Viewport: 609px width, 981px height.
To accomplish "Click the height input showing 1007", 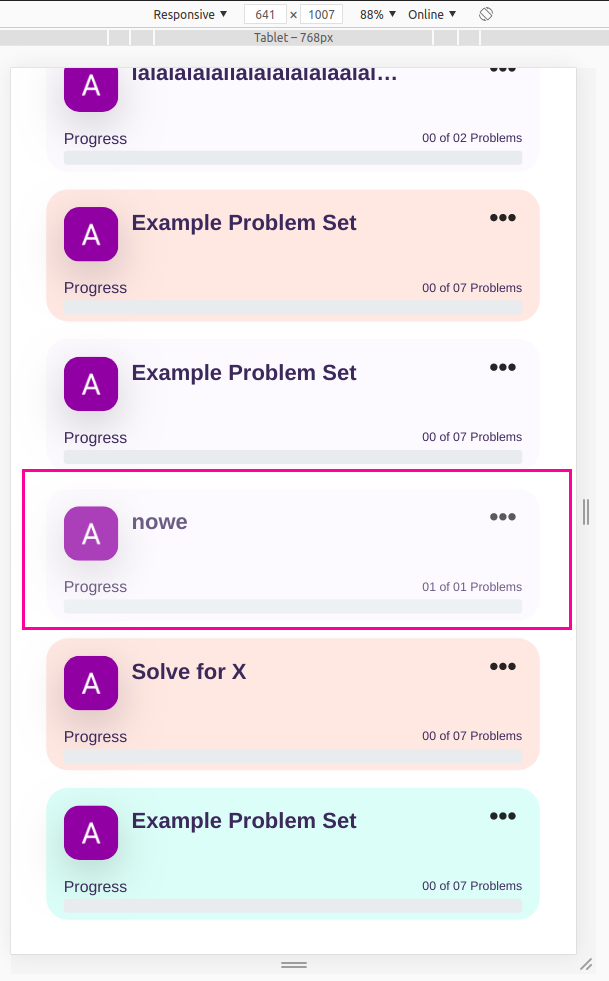I will (x=320, y=14).
